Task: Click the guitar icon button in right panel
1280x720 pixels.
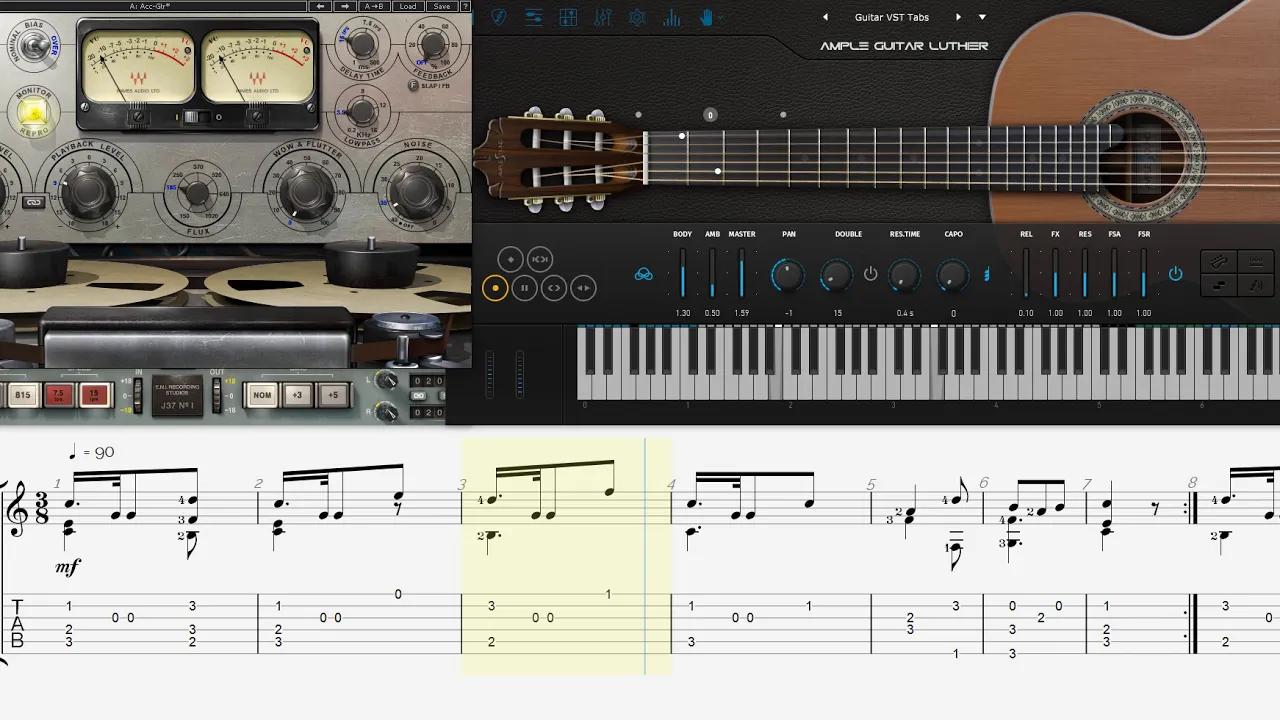Action: (1220, 261)
